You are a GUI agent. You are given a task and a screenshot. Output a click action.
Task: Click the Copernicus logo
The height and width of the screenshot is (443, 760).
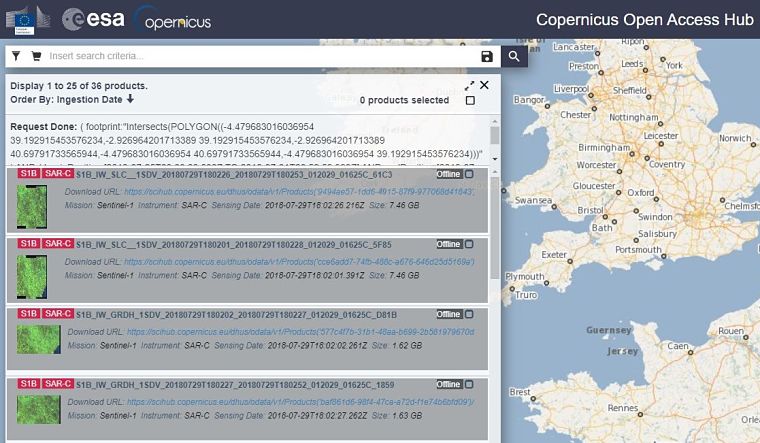coord(173,20)
